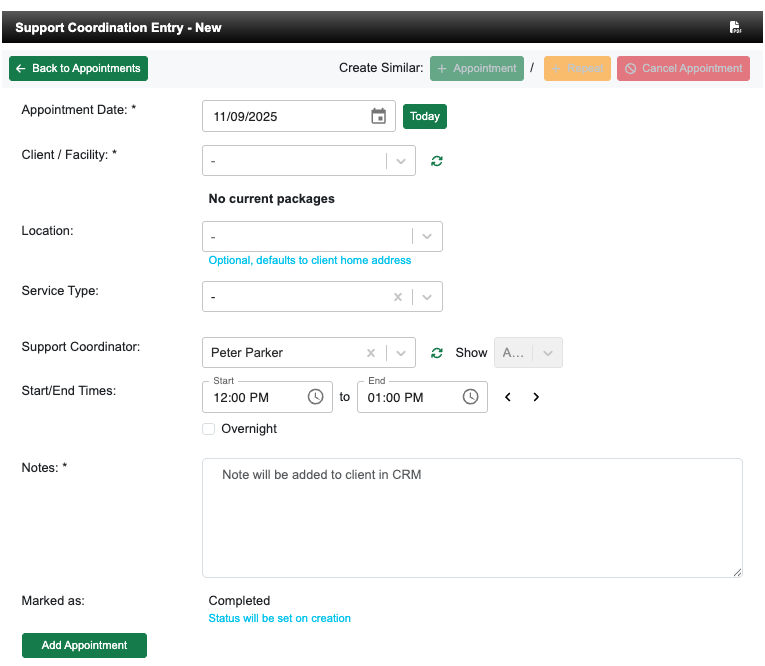This screenshot has width=765, height=666.
Task: Expand the Support Coordinator dropdown
Action: 401,353
